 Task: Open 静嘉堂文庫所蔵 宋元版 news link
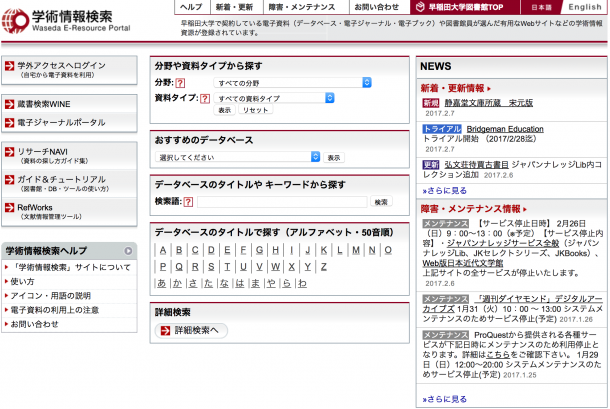click(x=489, y=103)
